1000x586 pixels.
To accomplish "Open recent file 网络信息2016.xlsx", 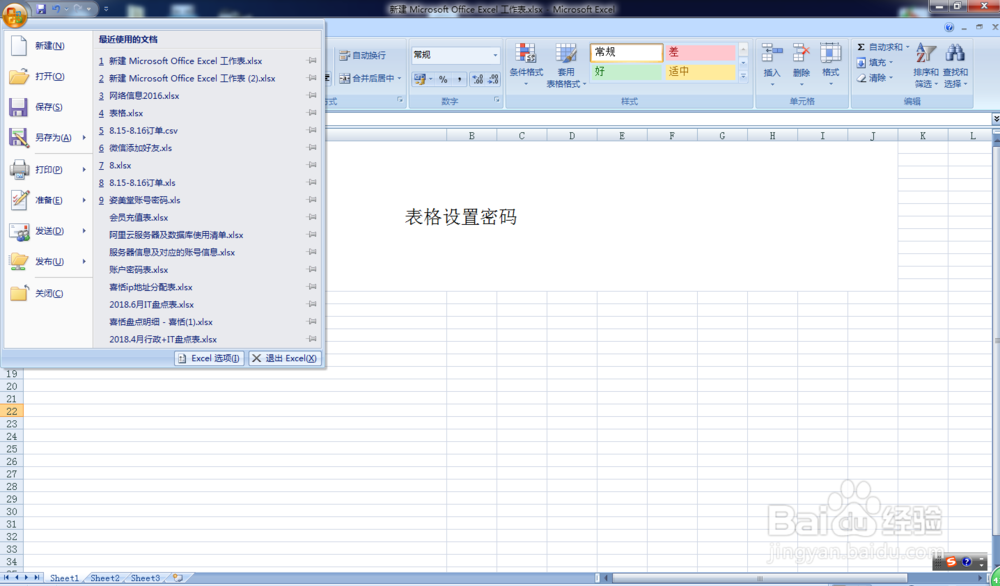I will click(x=144, y=96).
